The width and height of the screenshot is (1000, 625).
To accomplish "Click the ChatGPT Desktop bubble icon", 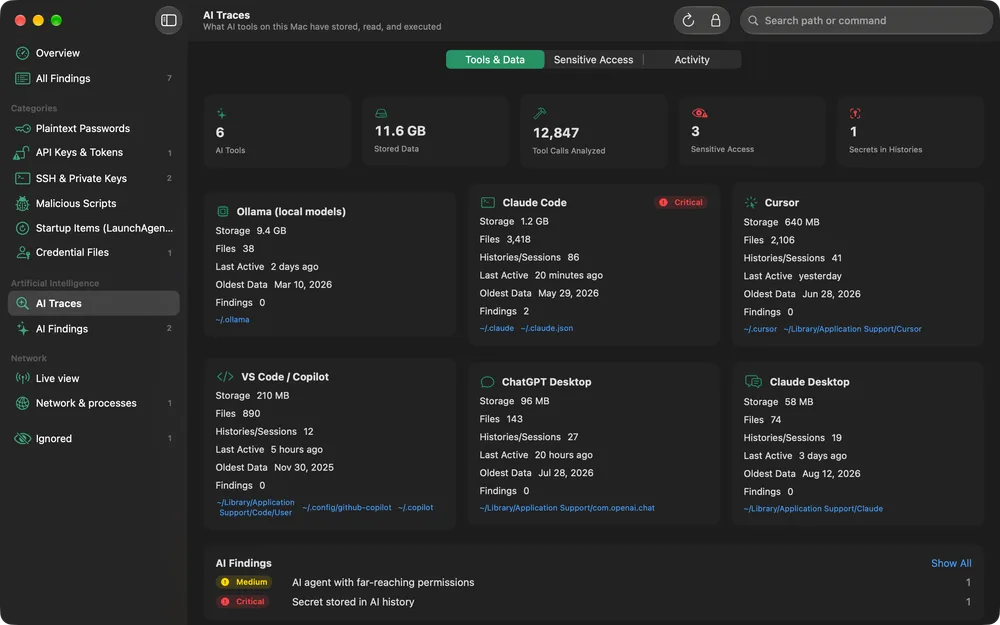I will (x=487, y=382).
